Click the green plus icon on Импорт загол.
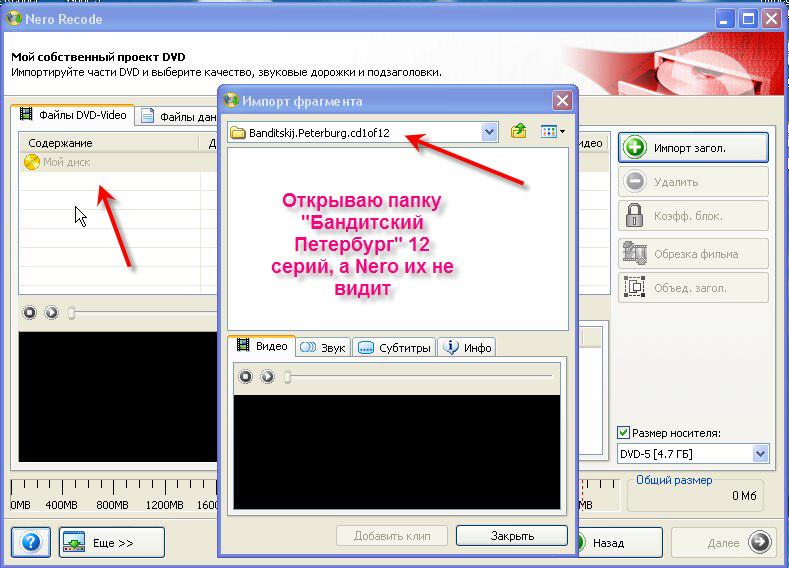Viewport: 789px width, 568px height. pyautogui.click(x=635, y=147)
